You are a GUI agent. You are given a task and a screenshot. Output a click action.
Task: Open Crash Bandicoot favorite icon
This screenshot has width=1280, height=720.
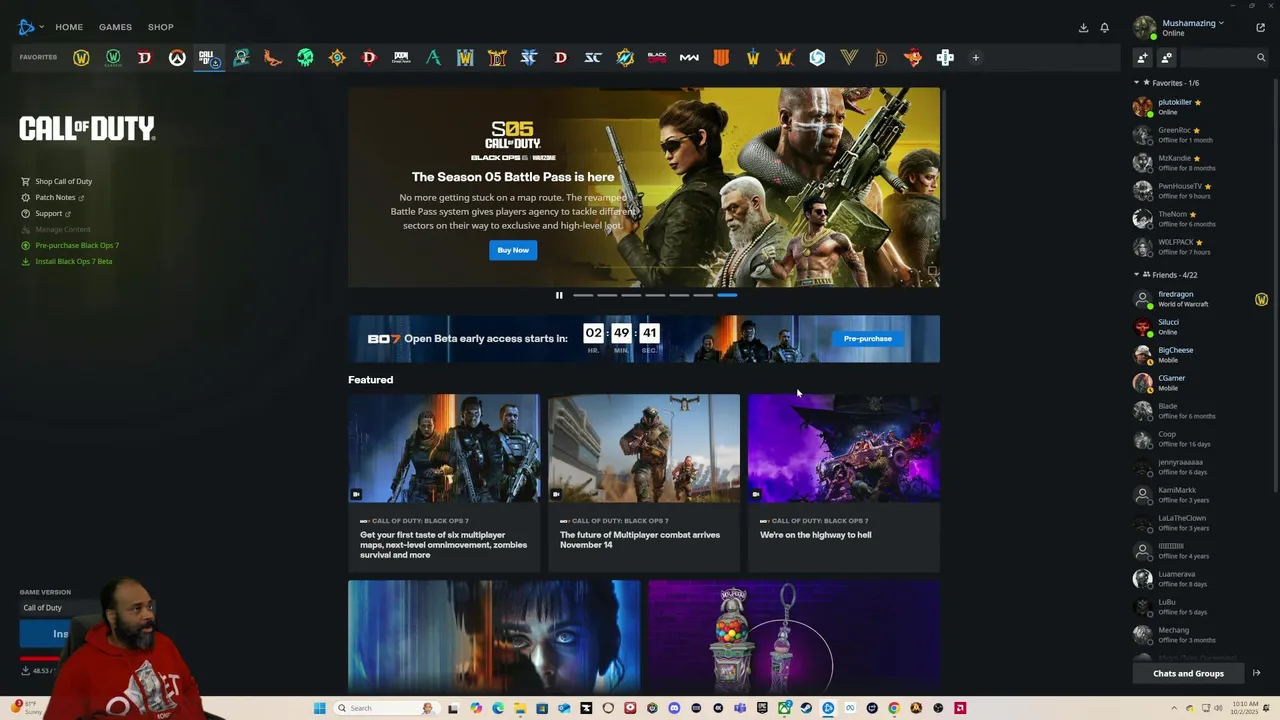pyautogui.click(x=913, y=58)
